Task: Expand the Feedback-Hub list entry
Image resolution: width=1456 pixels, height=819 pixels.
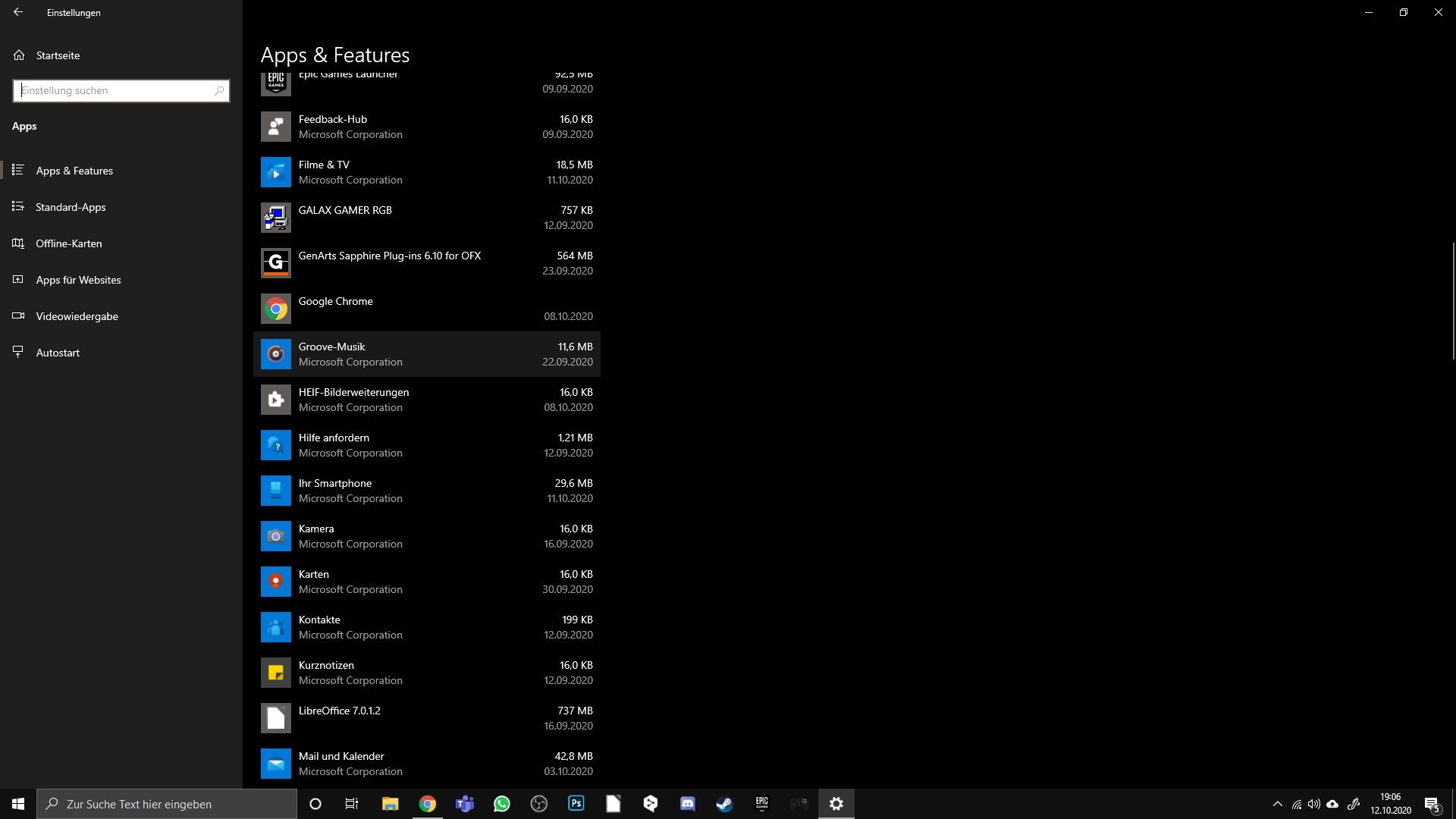Action: pos(426,127)
